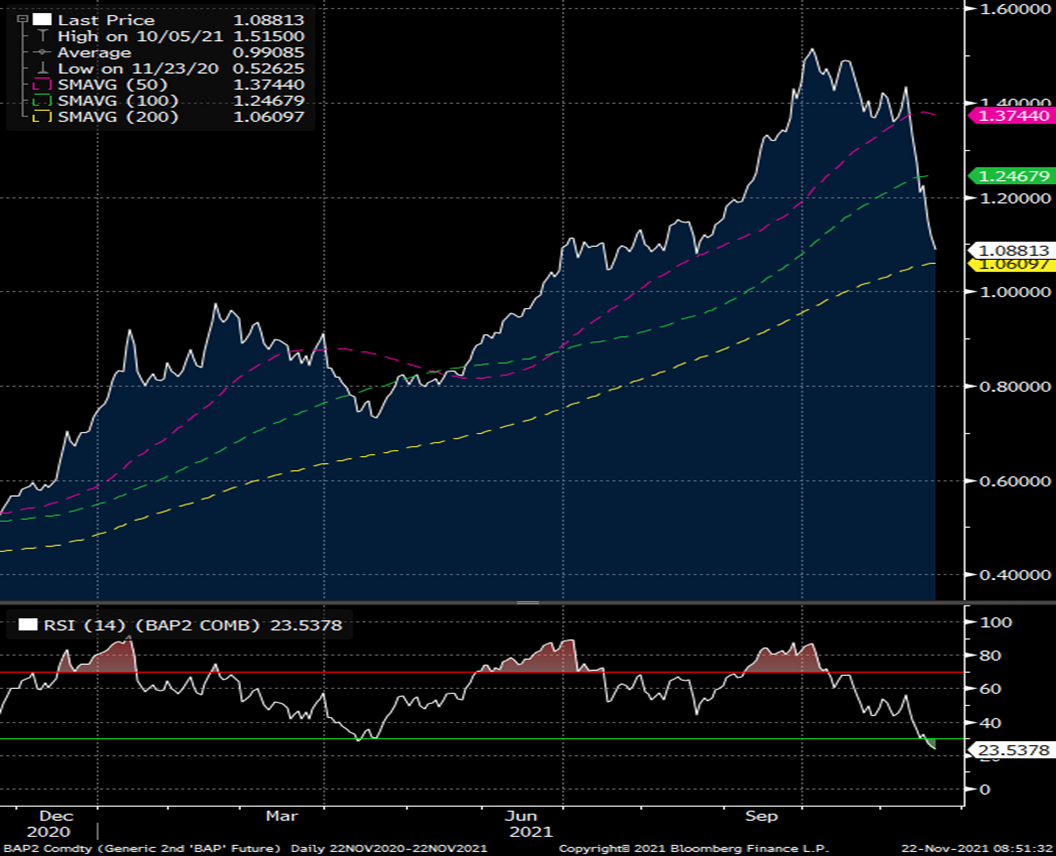1056x856 pixels.
Task: Click the Bloomberg Finance L.P. copyright text
Action: (694, 849)
